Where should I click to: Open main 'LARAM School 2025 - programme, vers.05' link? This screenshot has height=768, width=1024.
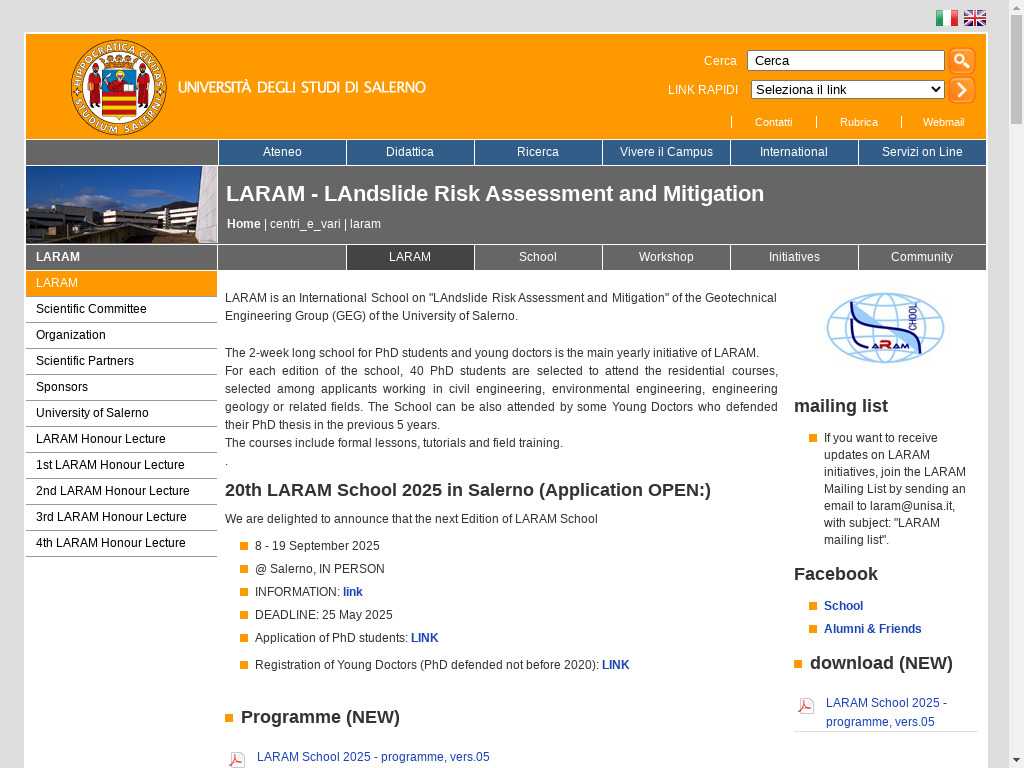[x=373, y=757]
